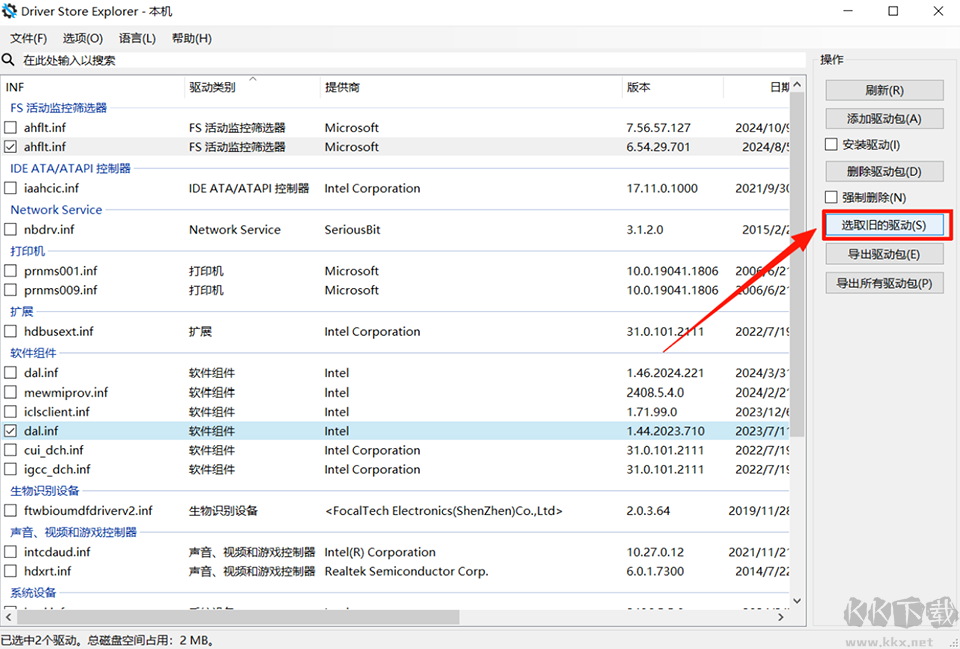The image size is (960, 649).
Task: Select the Intel(R) Corporation provider cell
Action: point(380,552)
